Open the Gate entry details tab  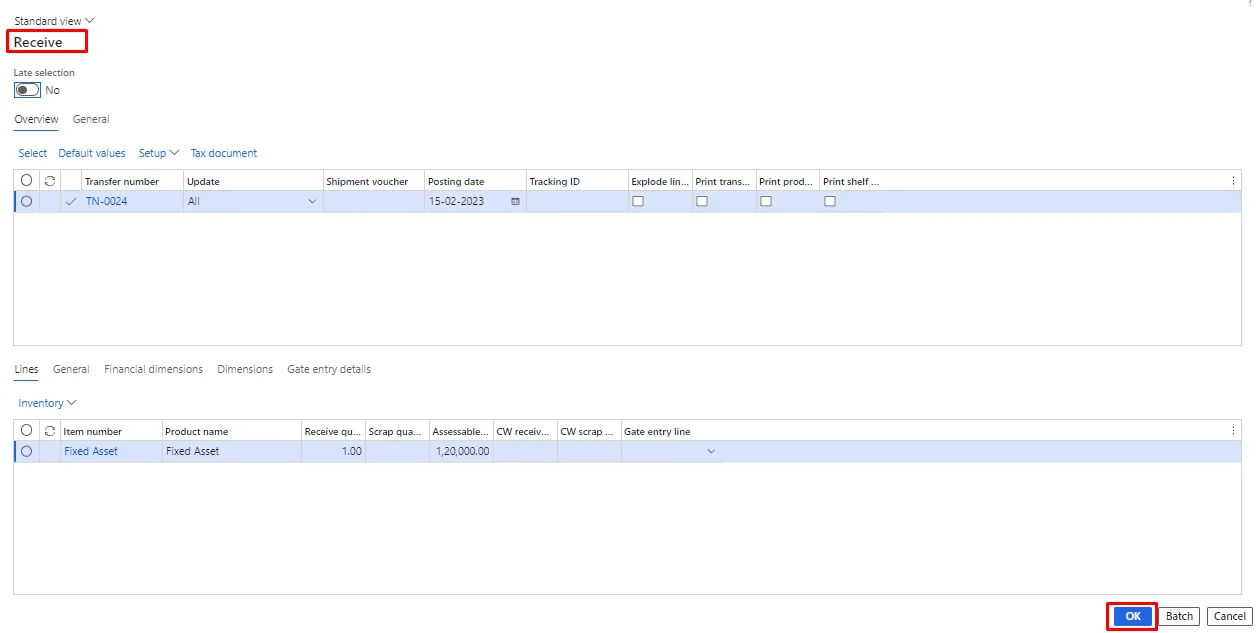click(x=329, y=369)
